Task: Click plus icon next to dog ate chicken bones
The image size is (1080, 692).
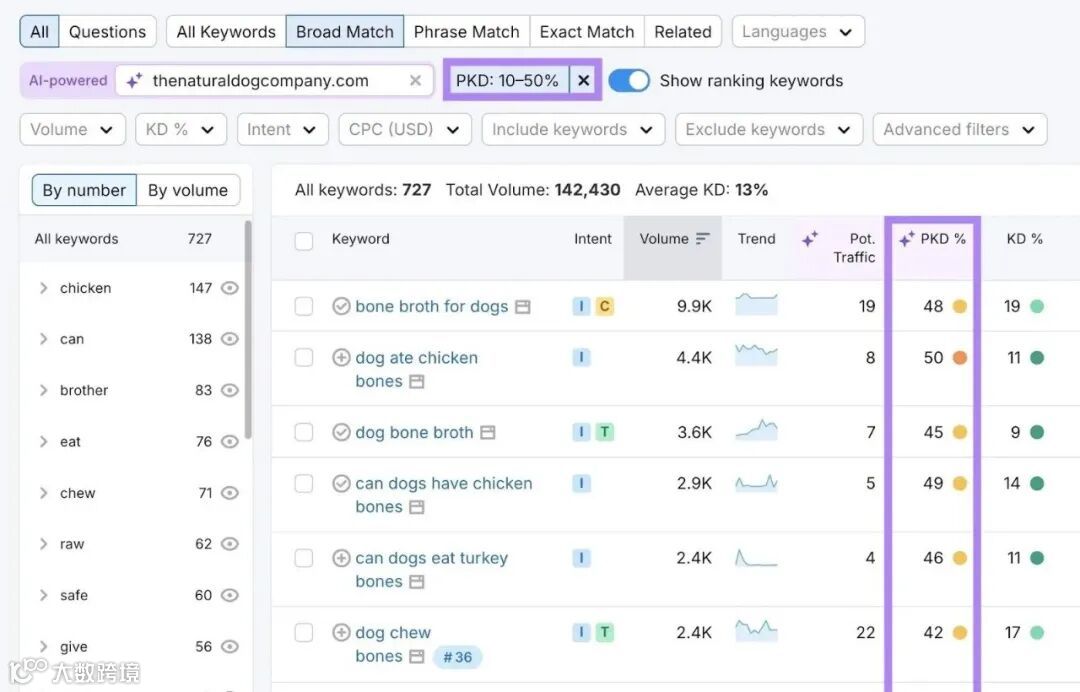Action: pyautogui.click(x=341, y=358)
